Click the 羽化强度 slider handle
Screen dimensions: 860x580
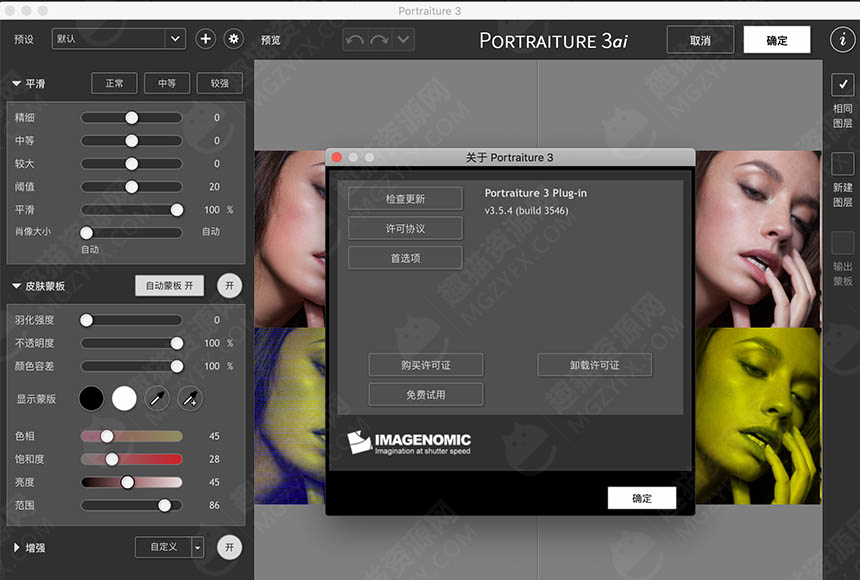(87, 320)
